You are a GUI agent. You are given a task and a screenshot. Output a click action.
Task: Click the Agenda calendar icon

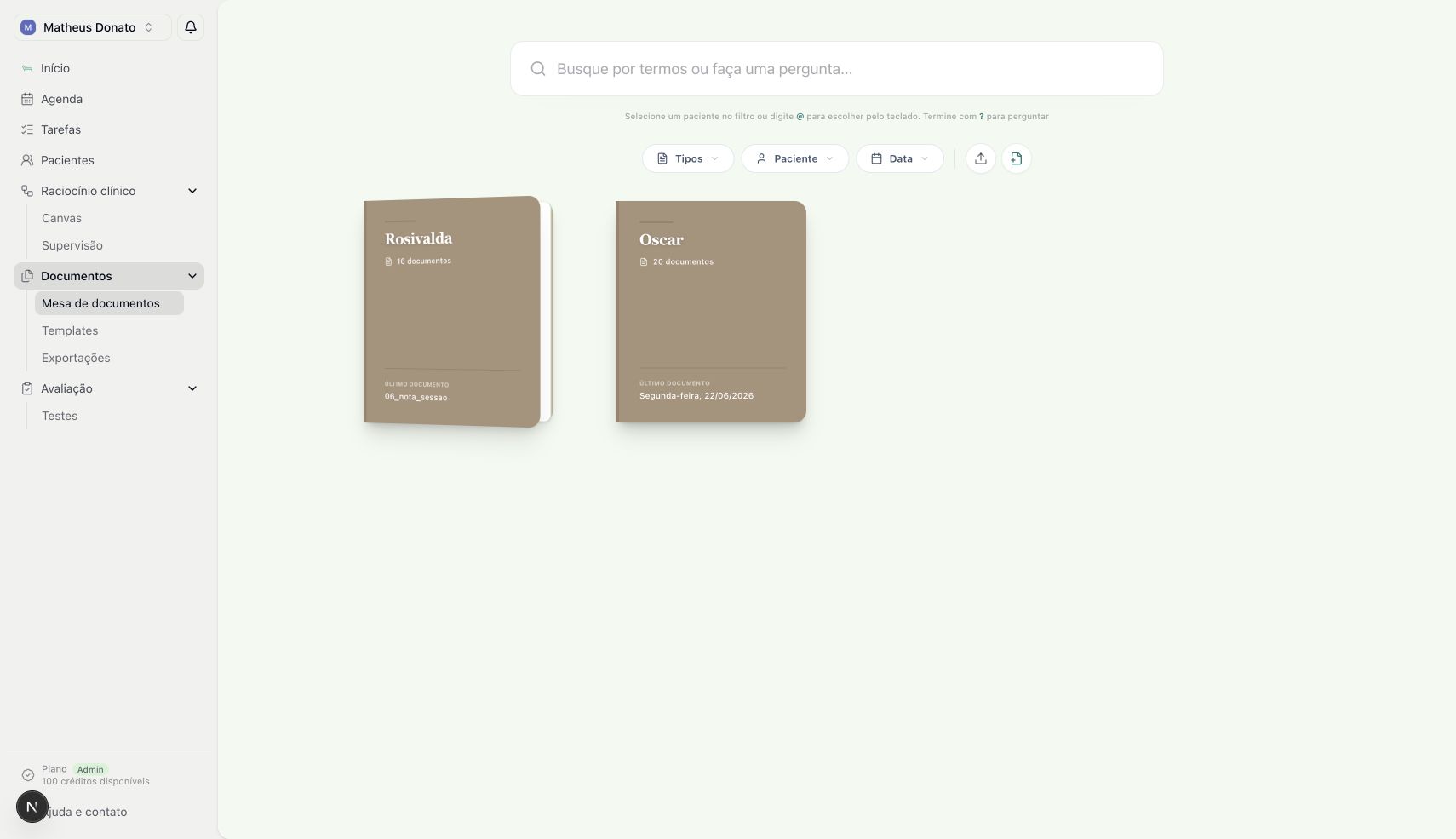[27, 99]
